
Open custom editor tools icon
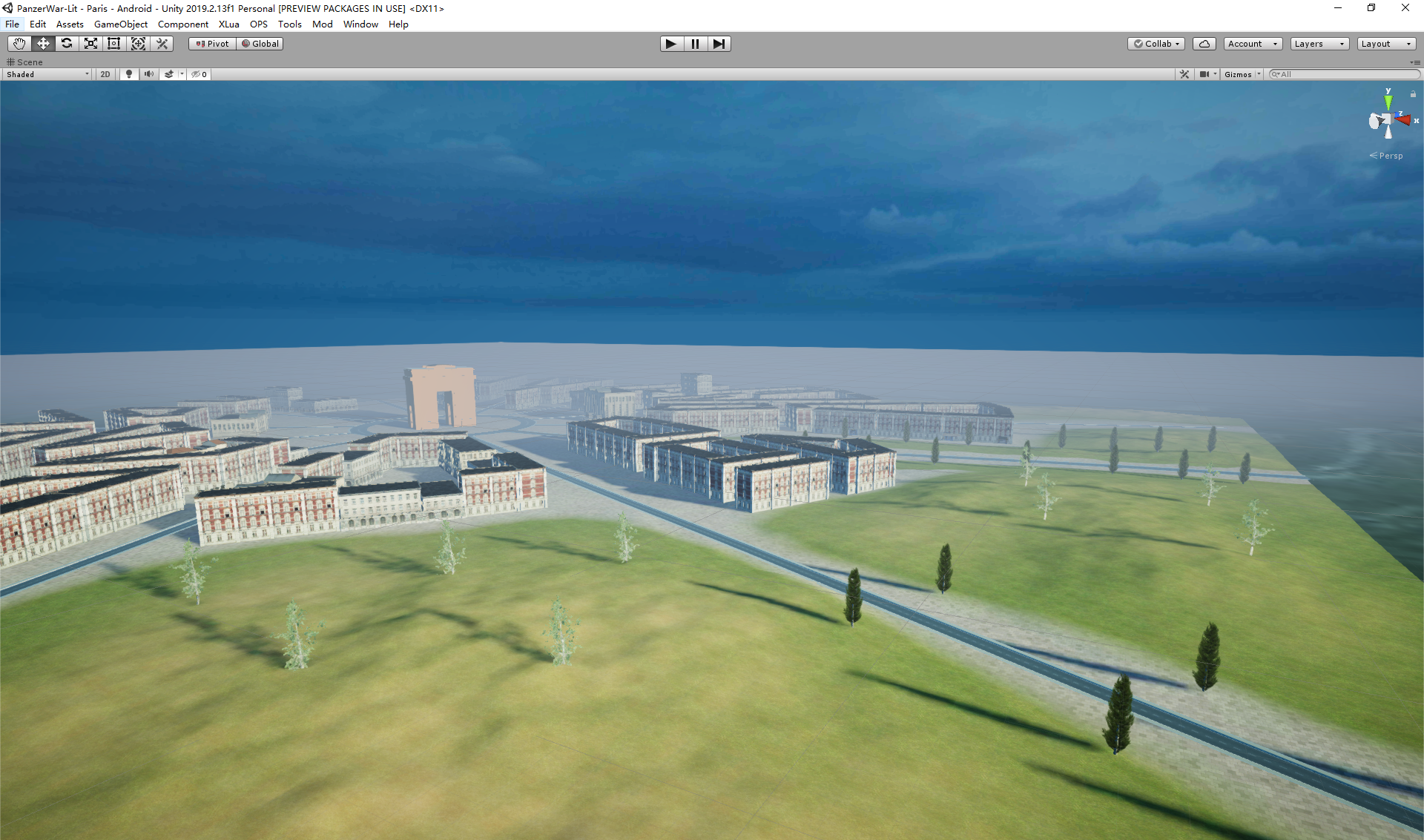tap(162, 44)
